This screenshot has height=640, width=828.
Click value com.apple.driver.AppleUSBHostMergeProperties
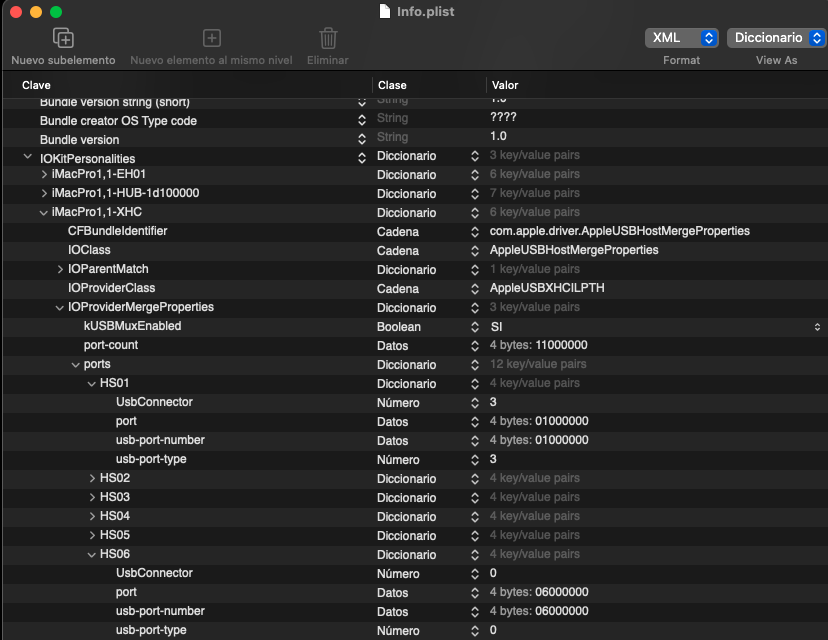click(619, 231)
